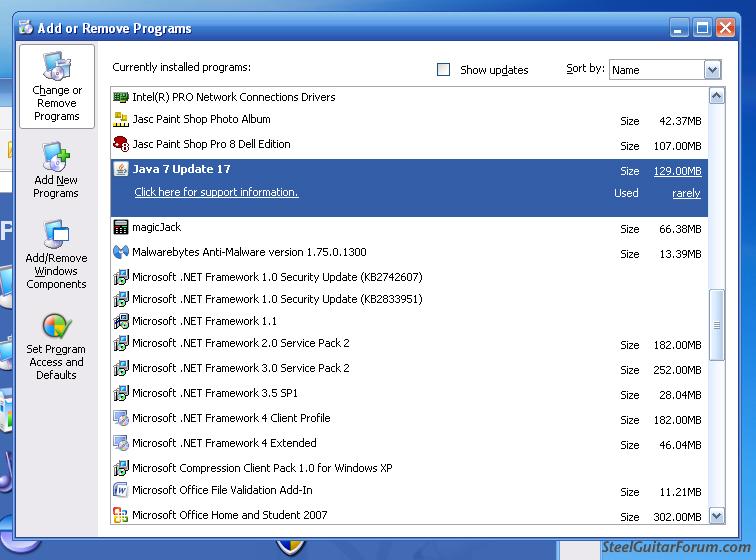Click Jasc Paint Shop Pro 8 icon

(x=121, y=144)
